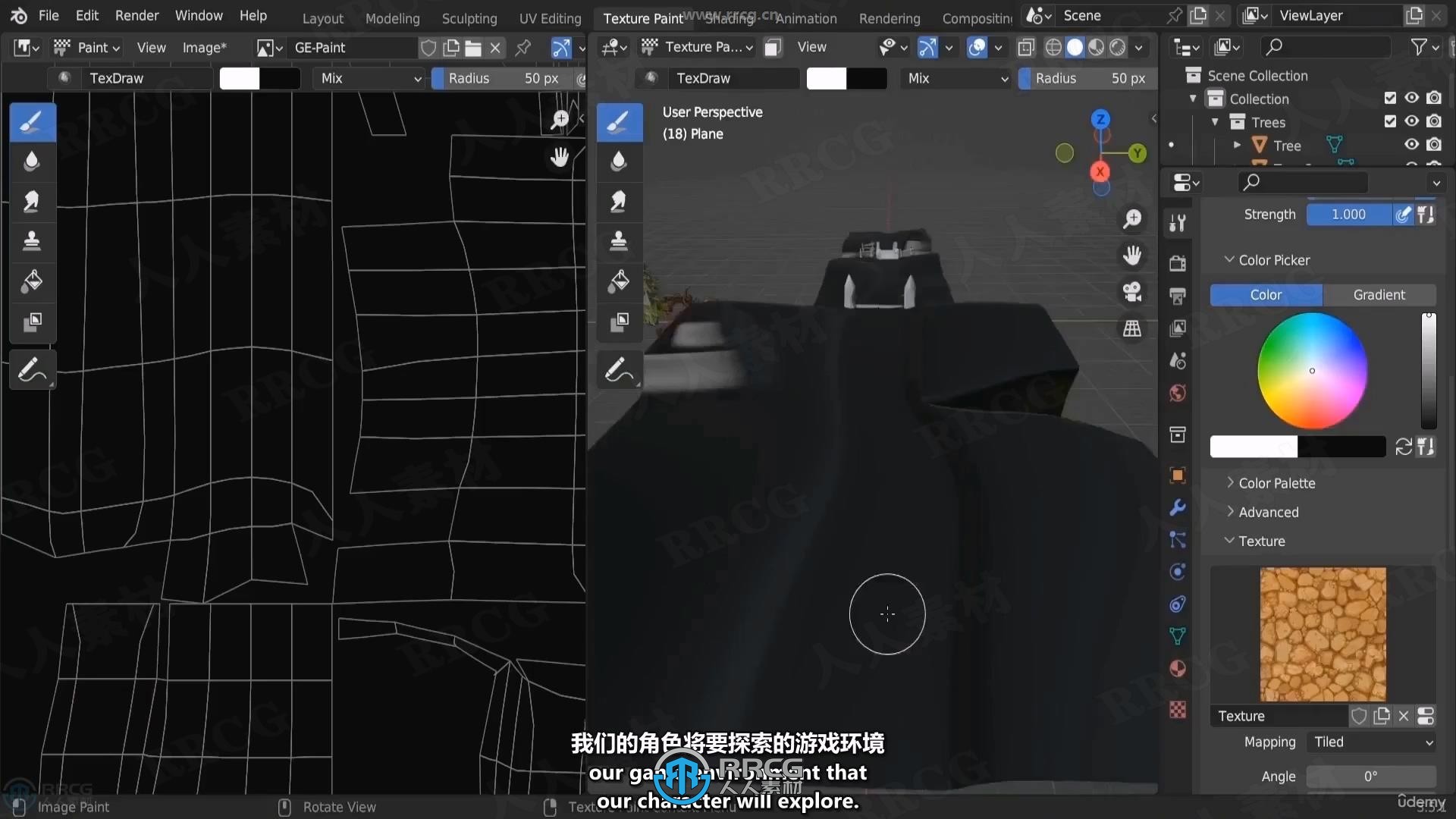Toggle fake user shield for GE-Paint image
This screenshot has height=819, width=1456.
coord(428,49)
